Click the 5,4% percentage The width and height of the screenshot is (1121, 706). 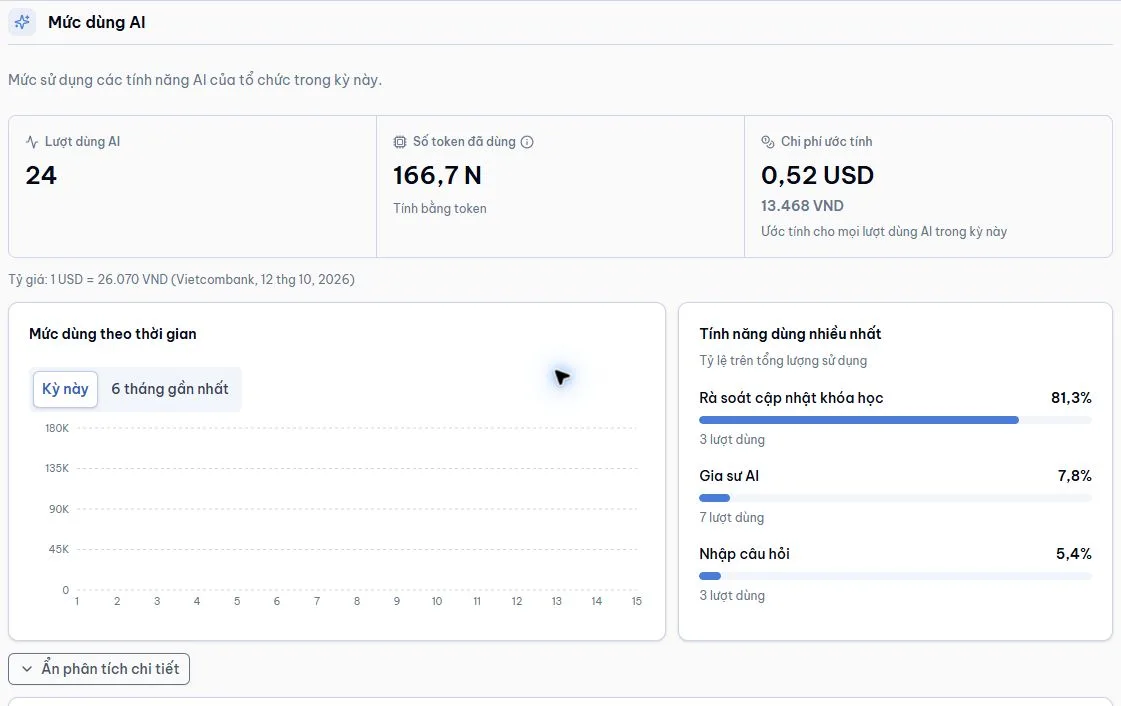point(1074,554)
